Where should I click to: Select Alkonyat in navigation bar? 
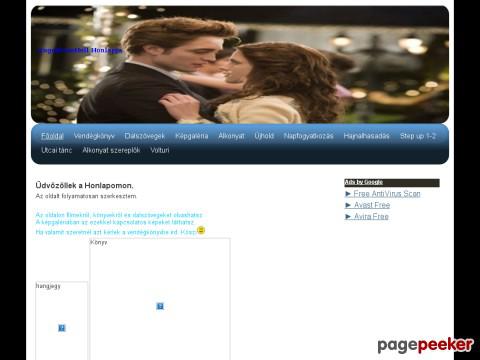click(x=231, y=136)
